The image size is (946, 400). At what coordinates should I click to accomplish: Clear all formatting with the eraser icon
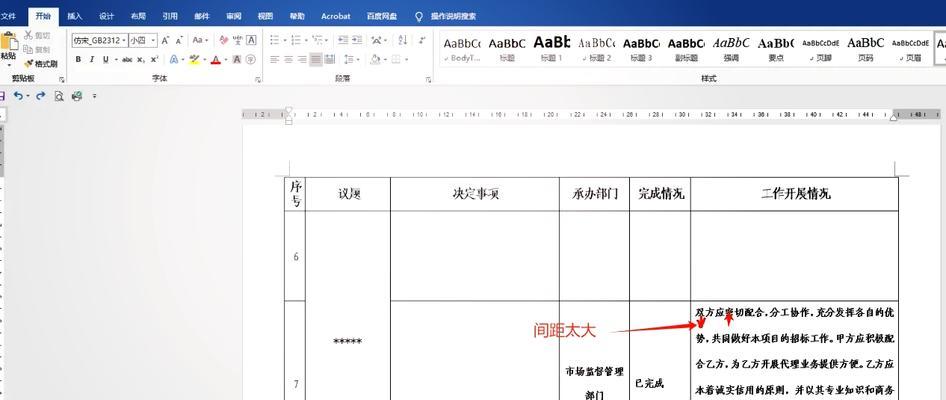(224, 40)
